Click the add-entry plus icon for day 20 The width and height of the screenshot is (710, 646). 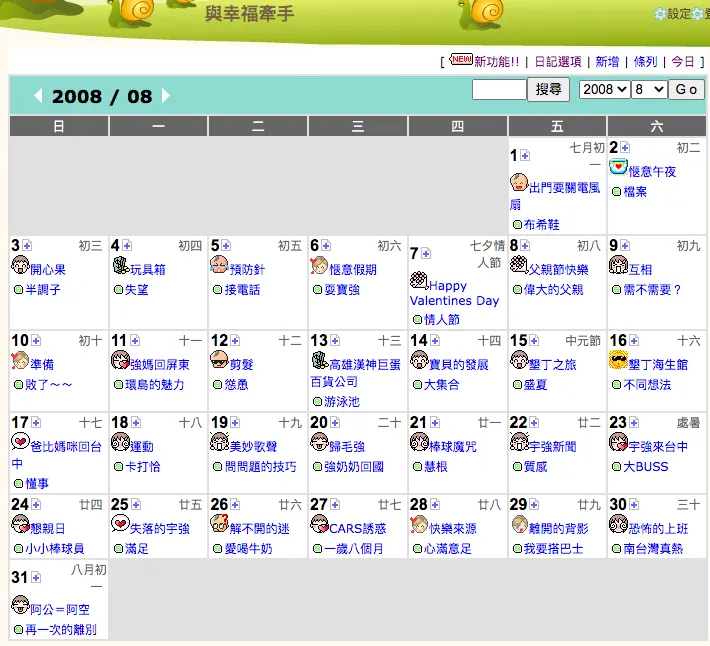click(x=335, y=423)
